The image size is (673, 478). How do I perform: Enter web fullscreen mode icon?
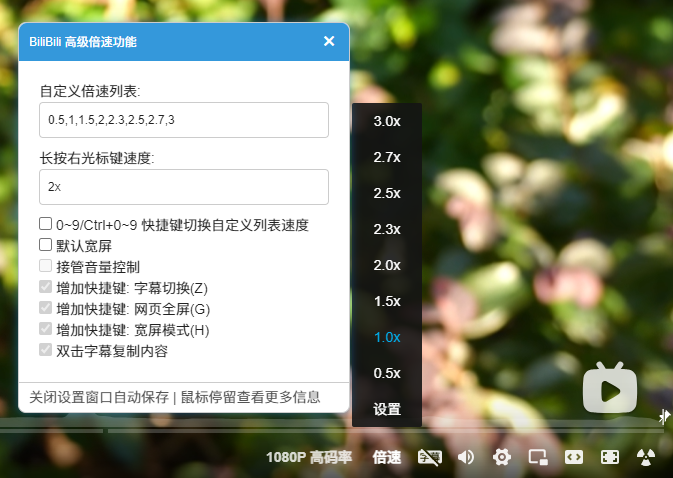point(610,457)
